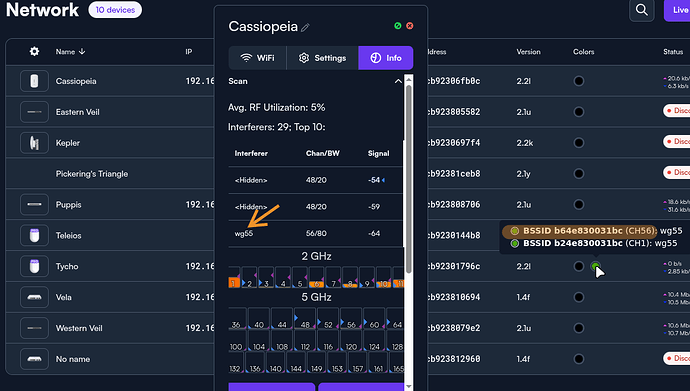Screen dimensions: 690x391
Task: Click the pencil edit icon beside Cassiopeia
Action: pyautogui.click(x=305, y=28)
